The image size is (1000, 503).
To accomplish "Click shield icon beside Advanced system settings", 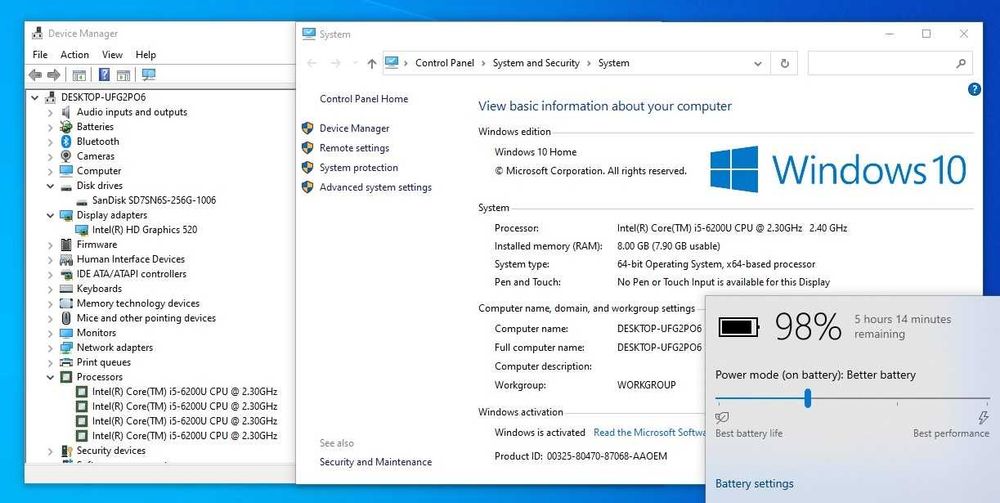I will point(307,187).
